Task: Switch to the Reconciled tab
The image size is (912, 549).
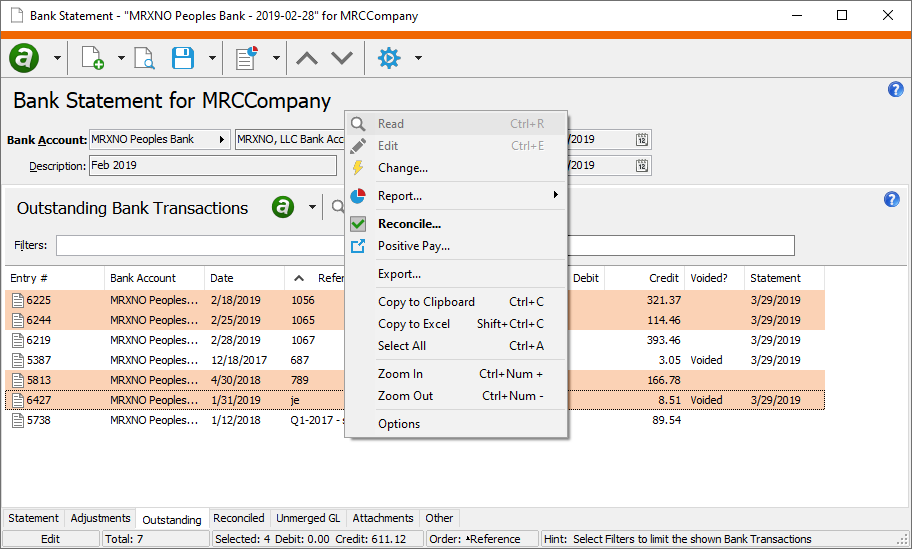Action: tap(239, 518)
